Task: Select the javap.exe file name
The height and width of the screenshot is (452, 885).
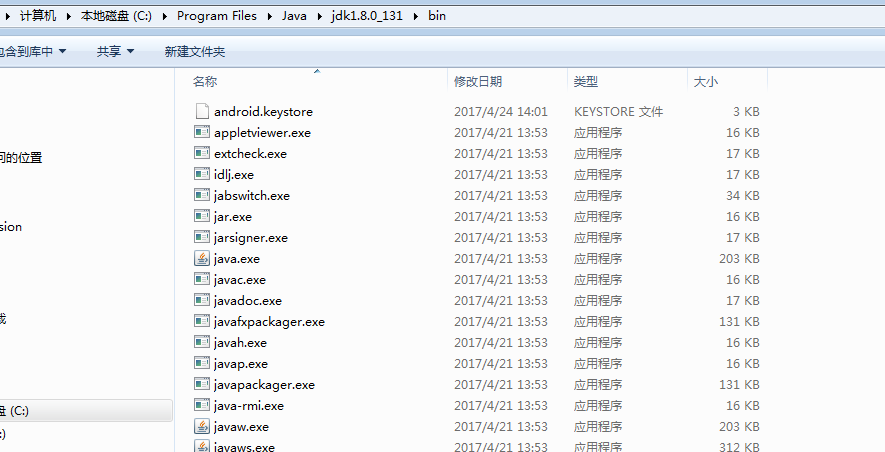Action: pos(241,364)
